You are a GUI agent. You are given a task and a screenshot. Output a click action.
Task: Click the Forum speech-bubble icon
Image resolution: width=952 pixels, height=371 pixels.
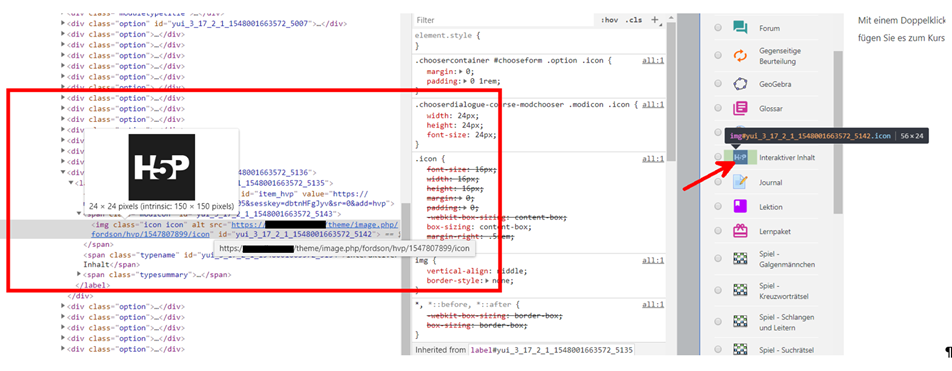click(x=740, y=28)
